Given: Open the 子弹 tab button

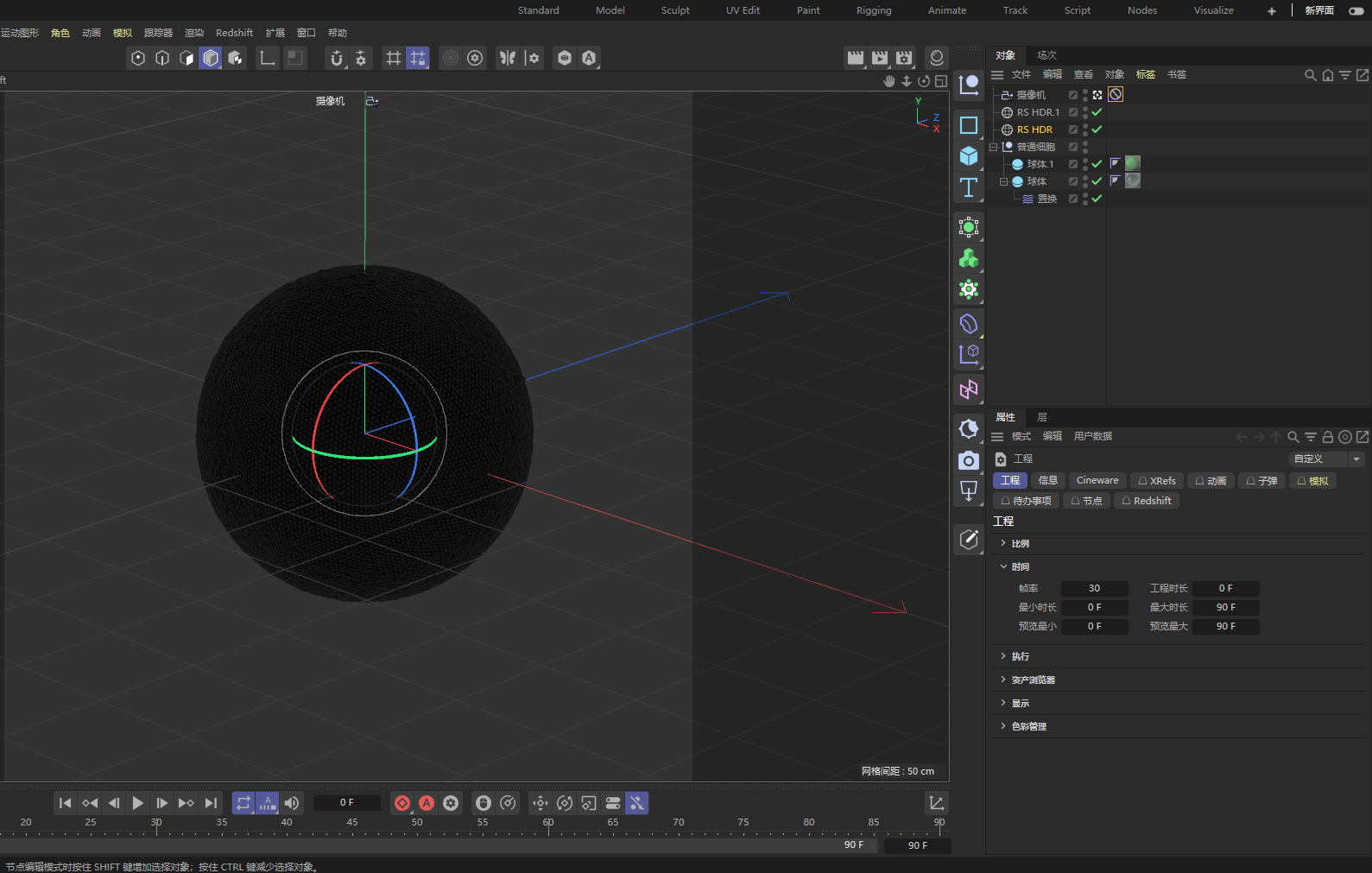Looking at the screenshot, I should 1262,481.
